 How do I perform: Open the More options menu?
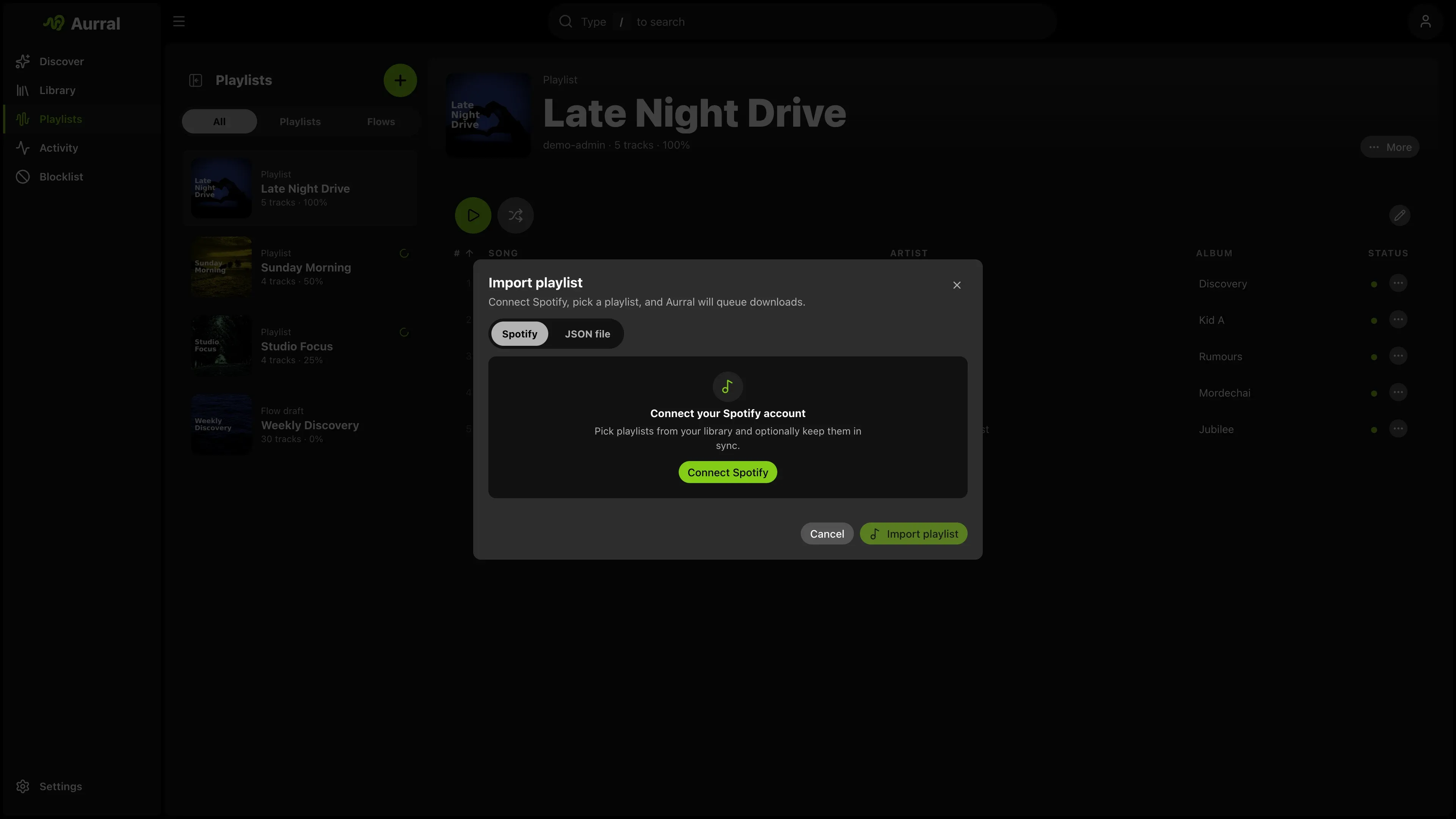1389,147
